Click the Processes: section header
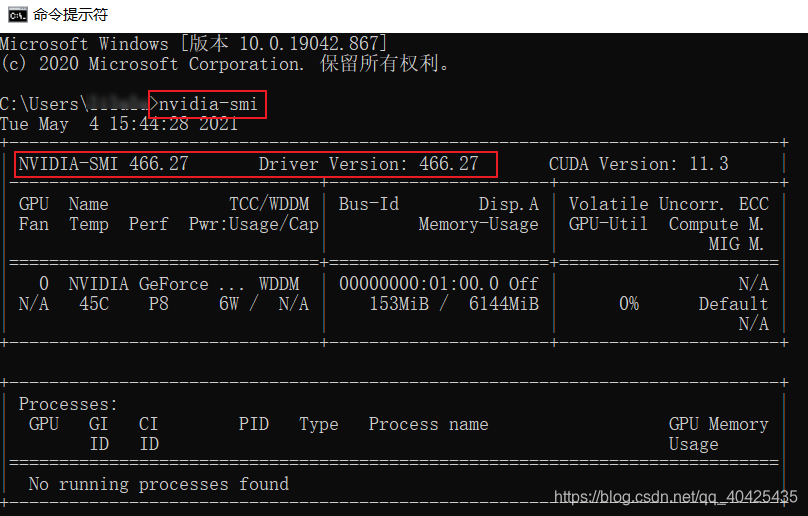This screenshot has width=808, height=516. [68, 404]
